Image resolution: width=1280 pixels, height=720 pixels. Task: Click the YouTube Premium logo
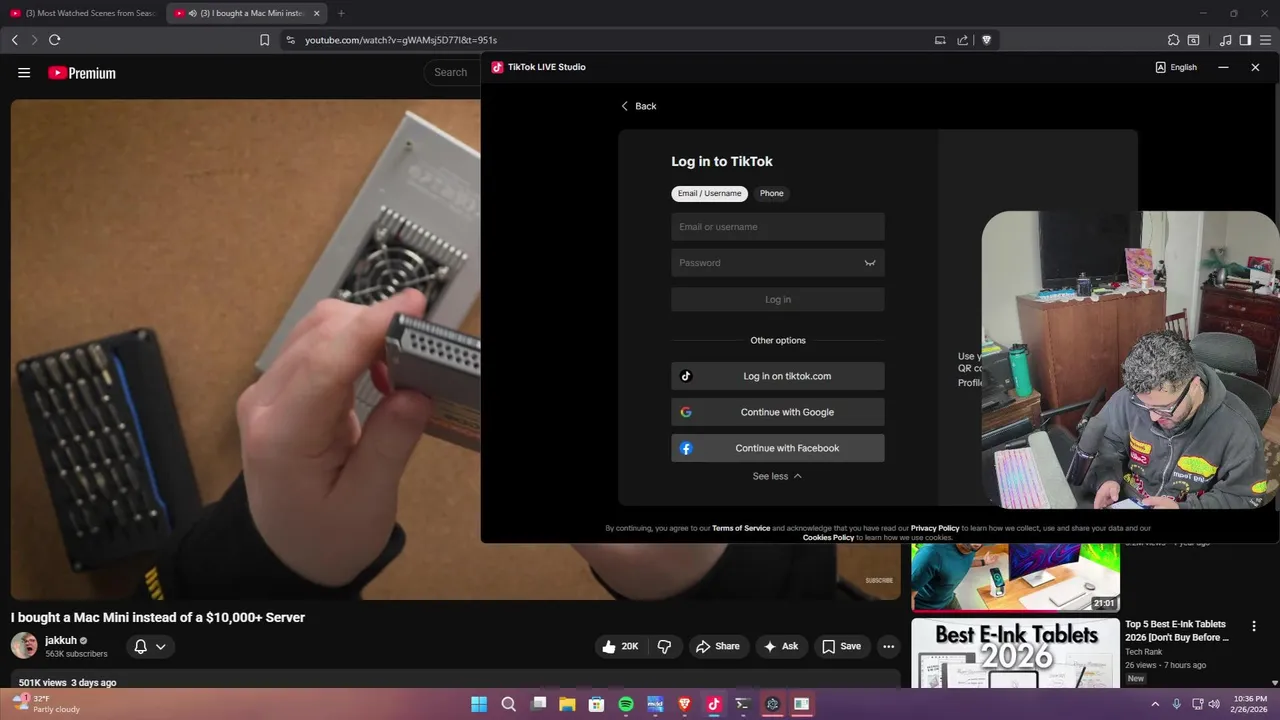pyautogui.click(x=82, y=73)
